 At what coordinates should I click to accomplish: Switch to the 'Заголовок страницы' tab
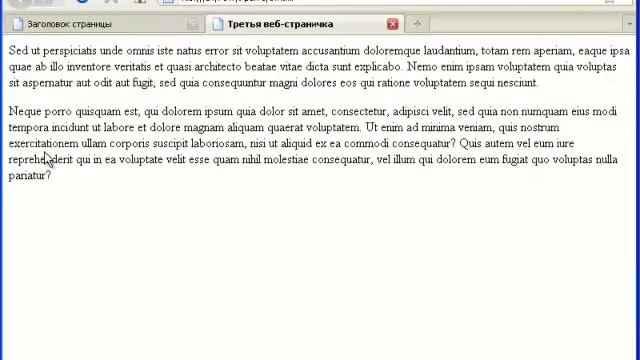click(x=104, y=24)
